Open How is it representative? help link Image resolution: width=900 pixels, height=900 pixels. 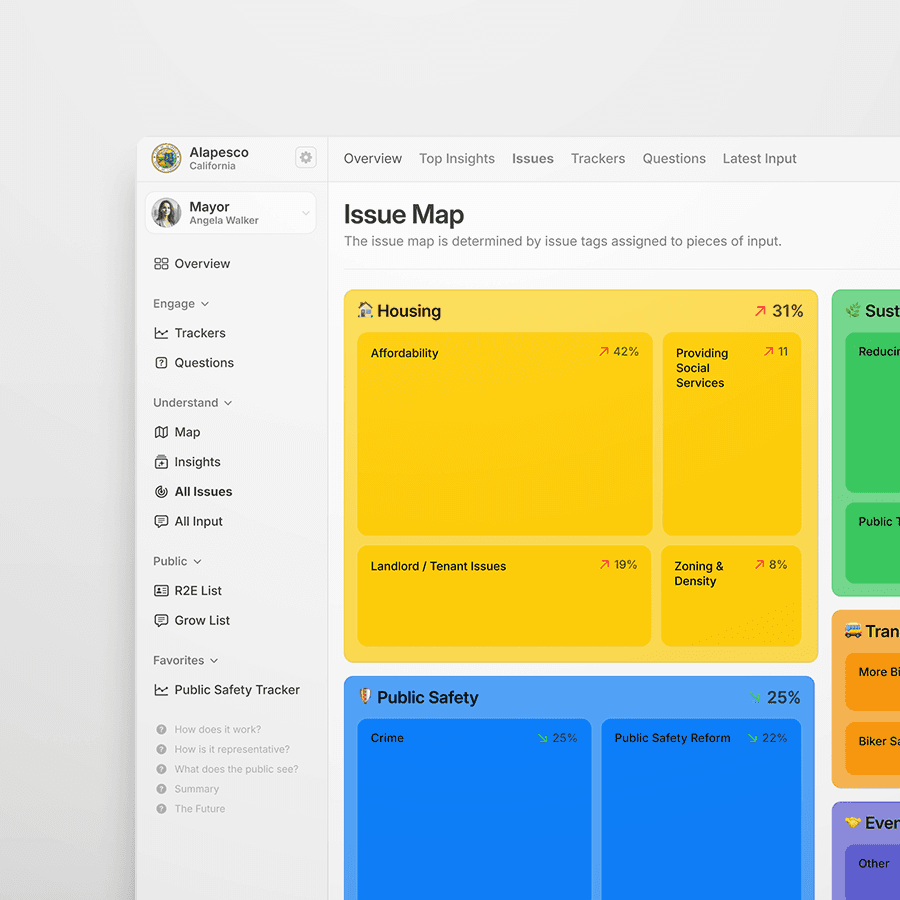pos(232,750)
